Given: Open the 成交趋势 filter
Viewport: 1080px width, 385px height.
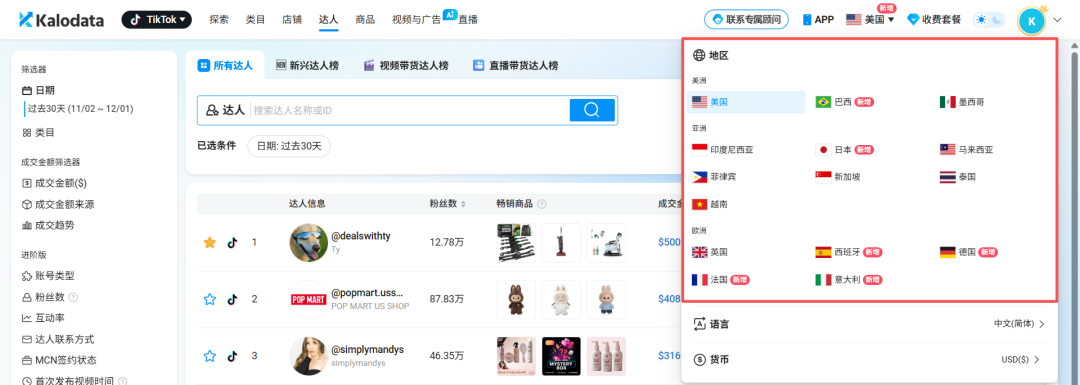Looking at the screenshot, I should coord(49,225).
